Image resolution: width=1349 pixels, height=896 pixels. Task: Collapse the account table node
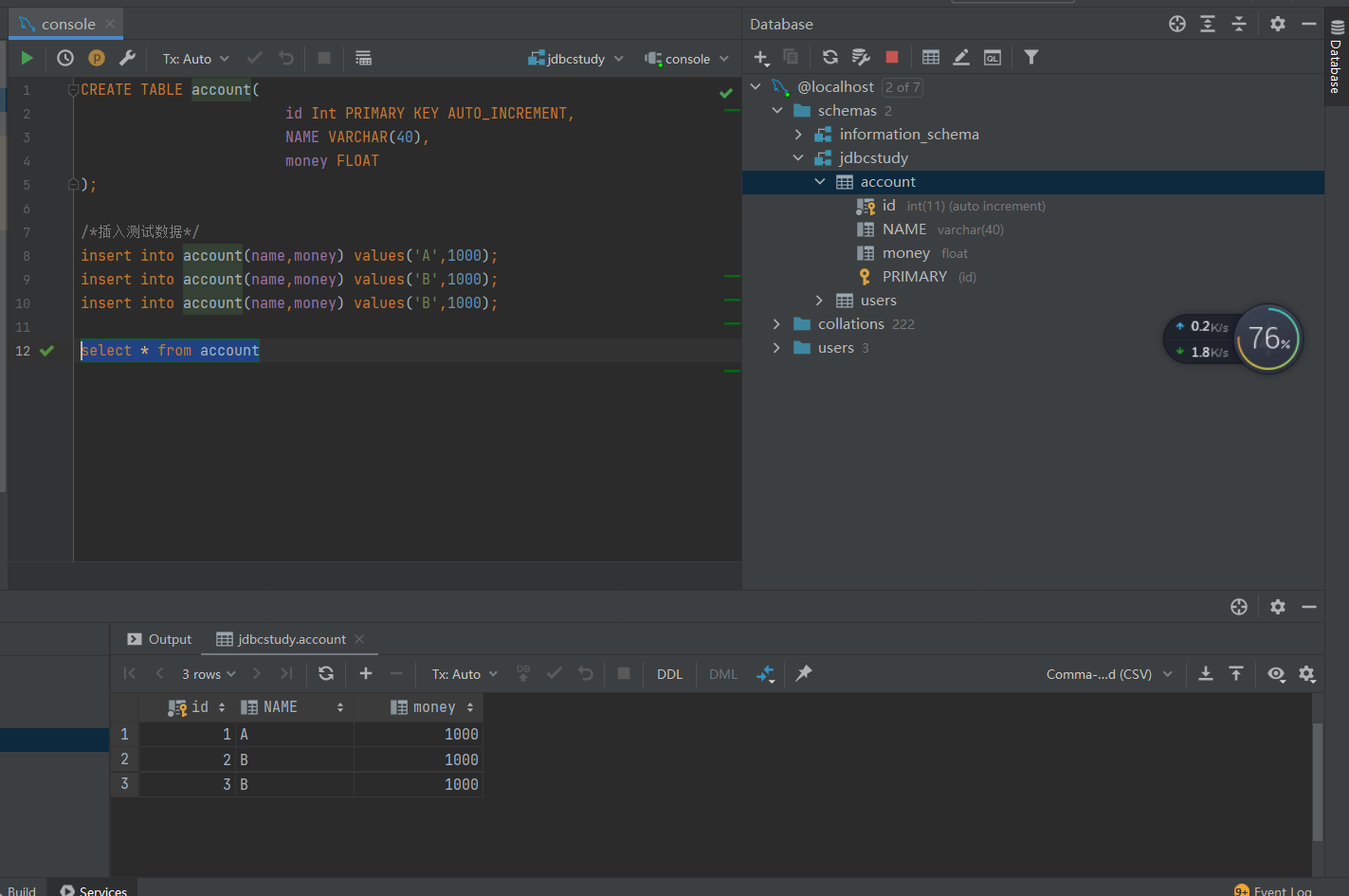(820, 181)
